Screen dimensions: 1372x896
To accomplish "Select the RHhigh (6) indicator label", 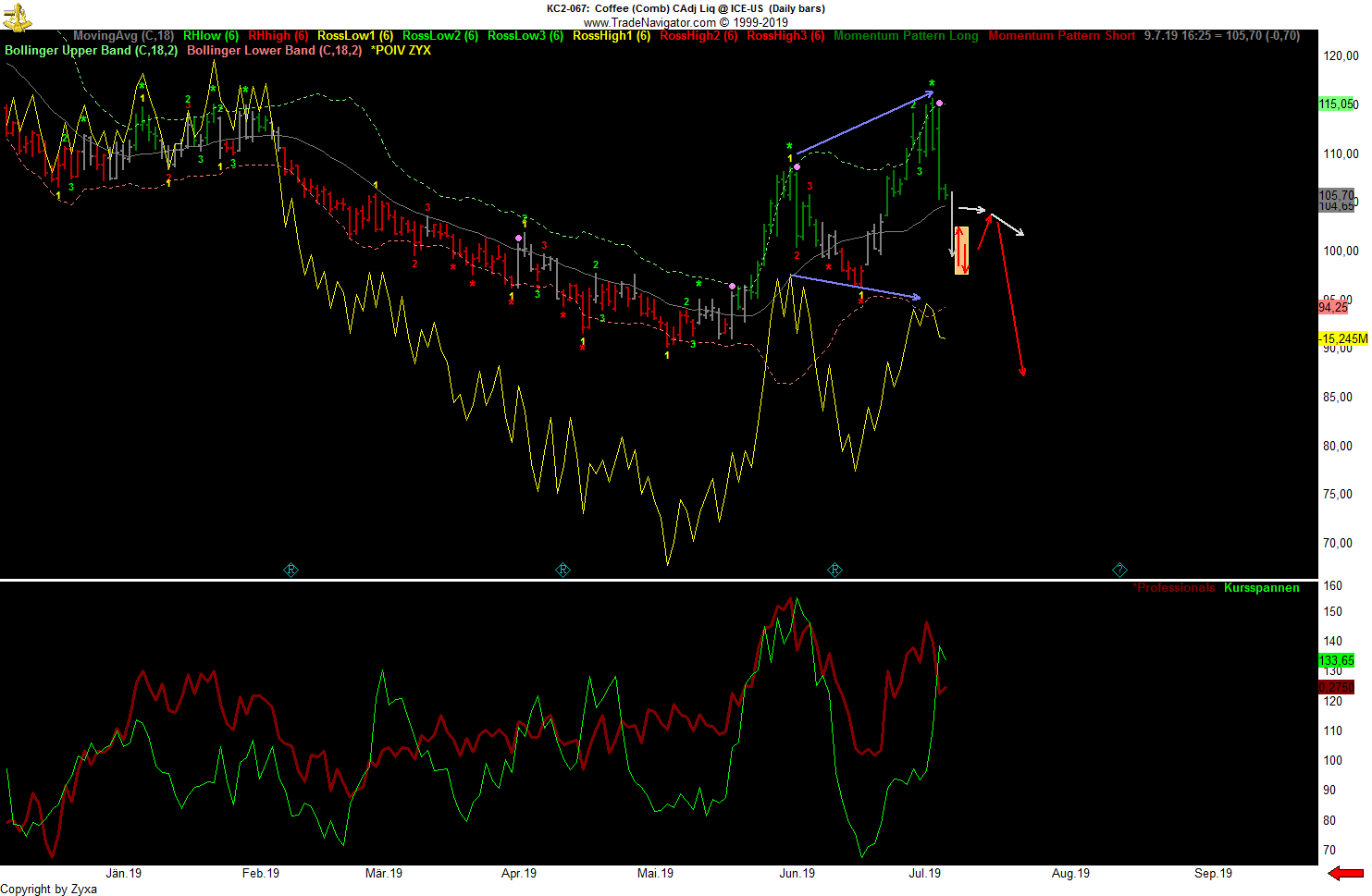I will 278,36.
